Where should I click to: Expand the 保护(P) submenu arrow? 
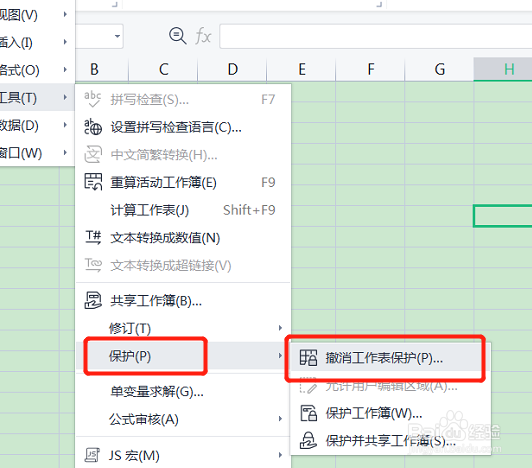(x=280, y=355)
